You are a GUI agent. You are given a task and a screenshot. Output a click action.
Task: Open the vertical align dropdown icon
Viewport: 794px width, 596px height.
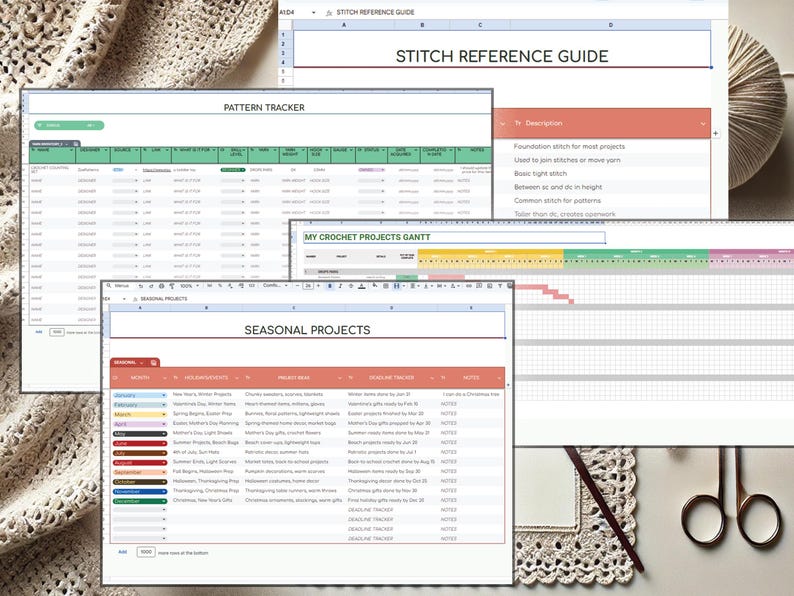pyautogui.click(x=427, y=286)
